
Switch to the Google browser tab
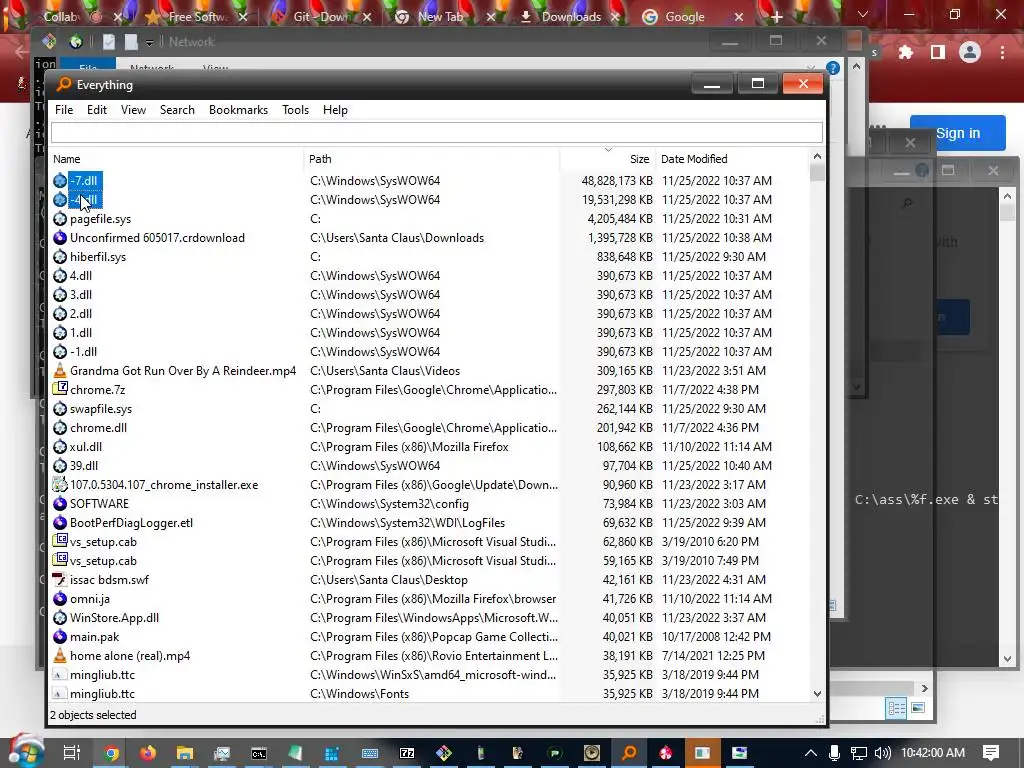682,17
